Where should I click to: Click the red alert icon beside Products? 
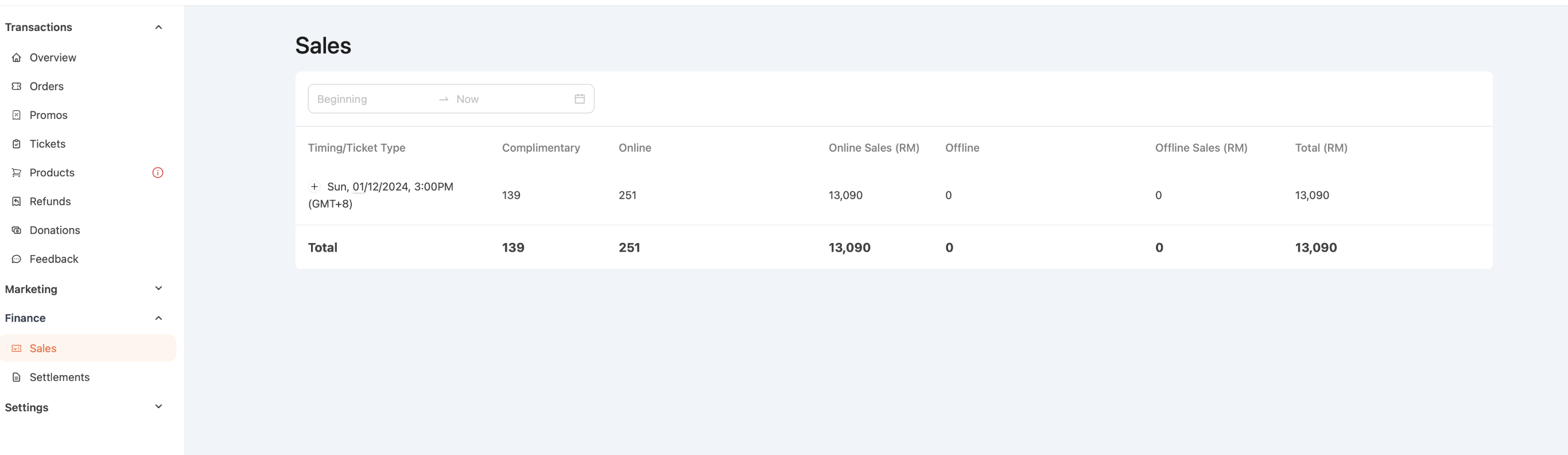click(158, 173)
